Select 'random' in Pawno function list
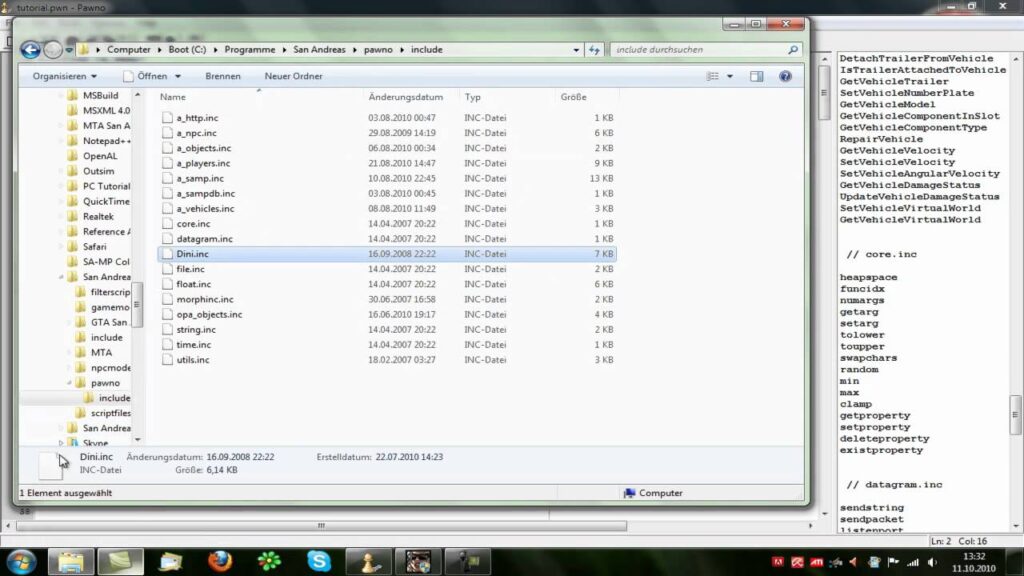The height and width of the screenshot is (576, 1024). pos(859,370)
